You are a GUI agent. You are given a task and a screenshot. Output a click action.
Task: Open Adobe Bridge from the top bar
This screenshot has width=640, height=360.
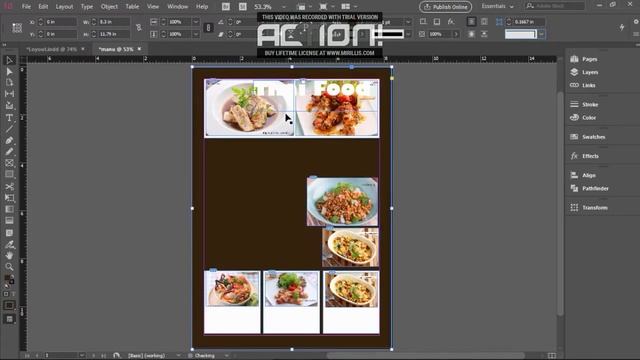click(226, 7)
